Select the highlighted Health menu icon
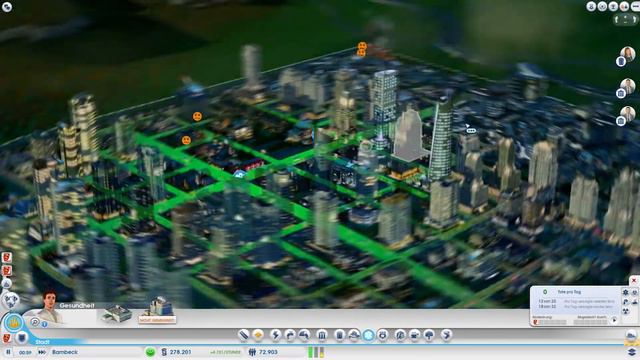 369,335
